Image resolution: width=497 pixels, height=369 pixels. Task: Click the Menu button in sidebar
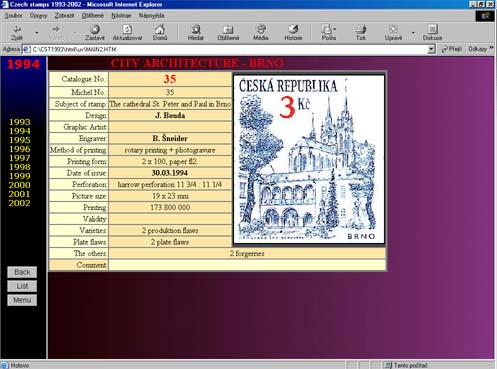tap(22, 300)
